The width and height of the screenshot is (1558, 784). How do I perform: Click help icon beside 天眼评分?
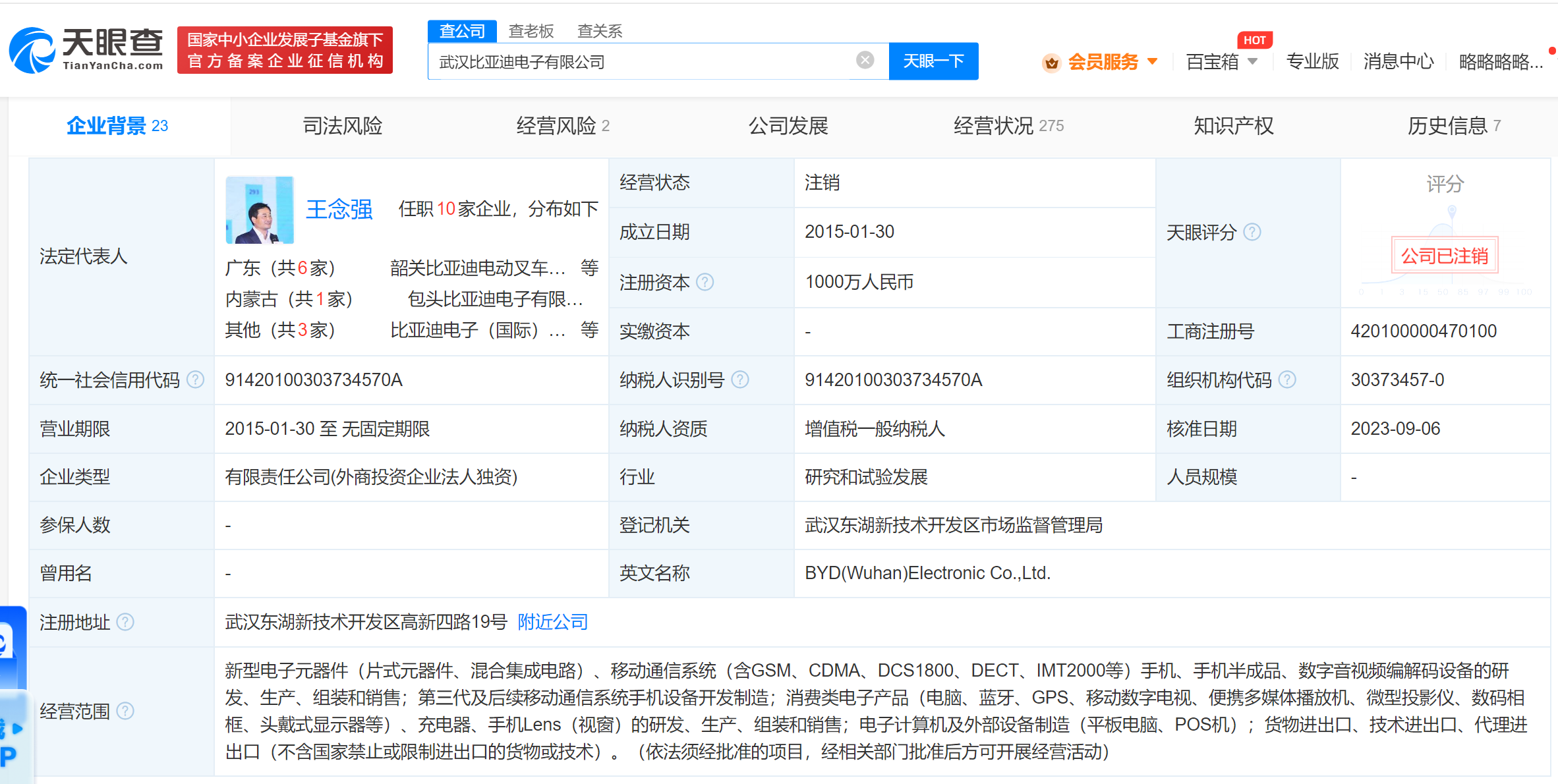1252,232
